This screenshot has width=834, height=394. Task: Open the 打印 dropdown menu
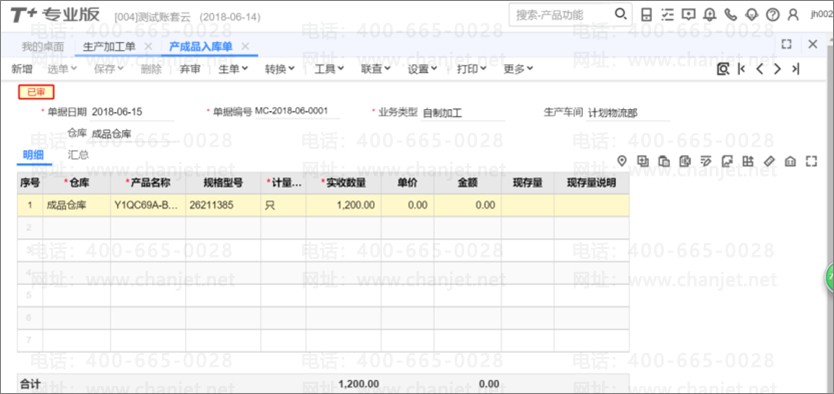471,69
